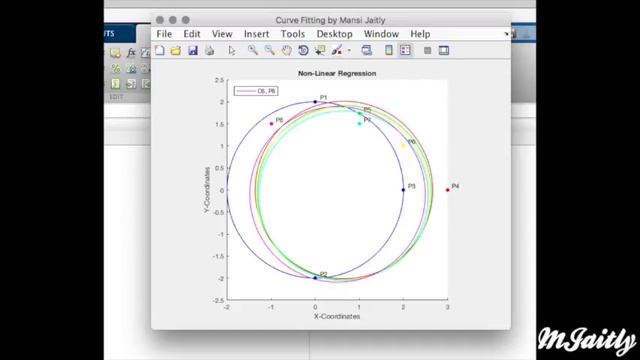Open the Insert menu

[256, 34]
